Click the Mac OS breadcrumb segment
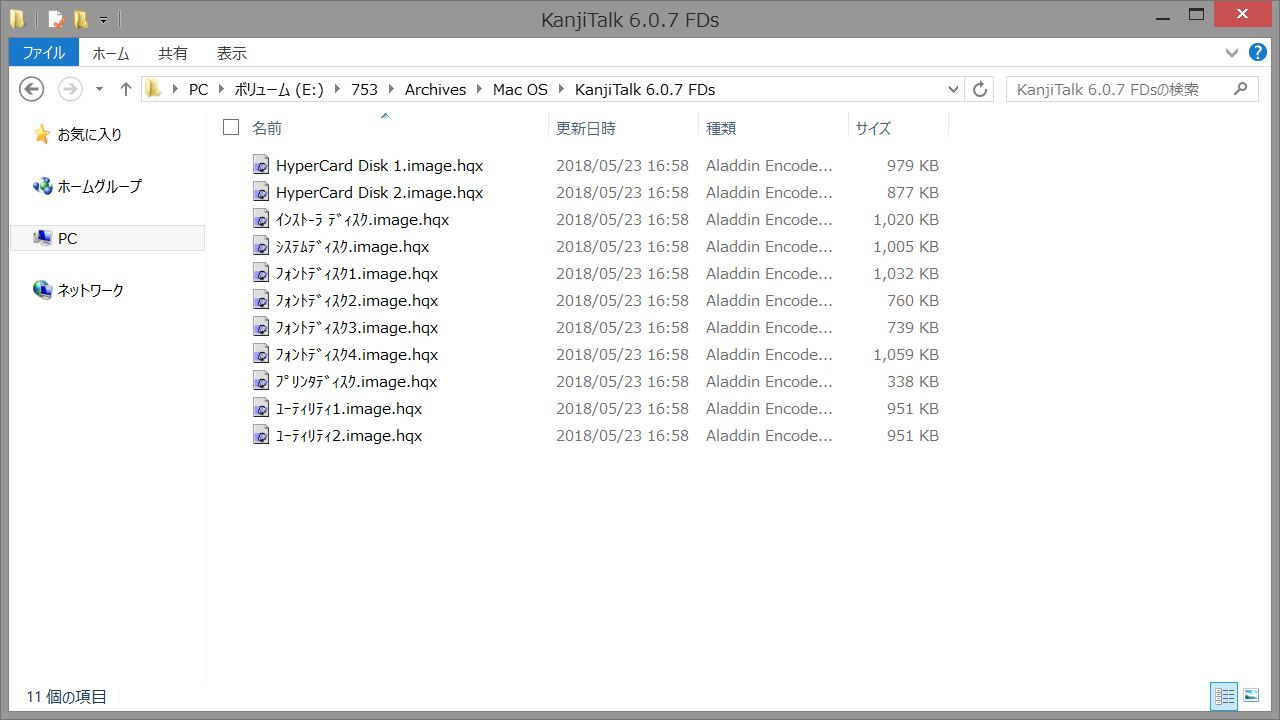This screenshot has height=720, width=1280. (x=520, y=89)
